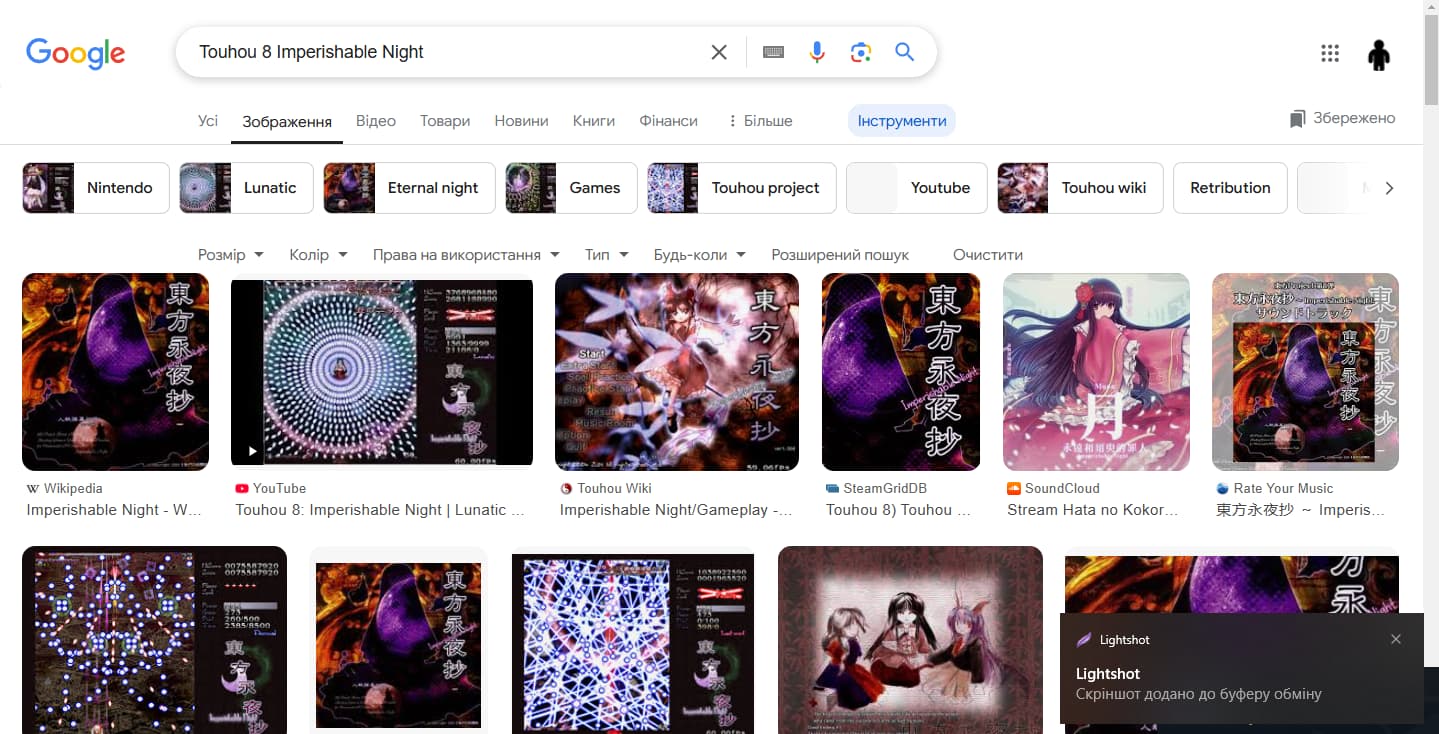
Task: Open the Тип type filter dropdown
Action: [607, 255]
